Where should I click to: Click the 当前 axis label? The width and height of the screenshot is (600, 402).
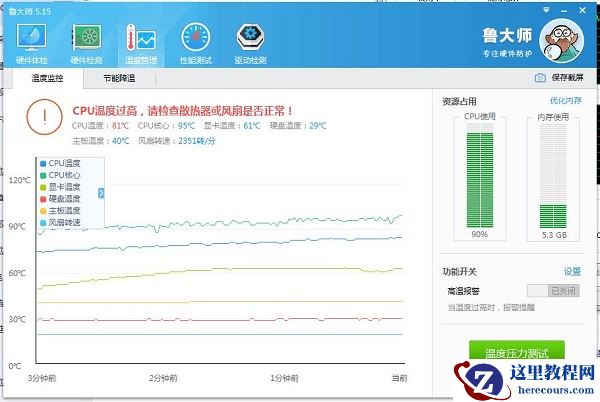pyautogui.click(x=399, y=378)
